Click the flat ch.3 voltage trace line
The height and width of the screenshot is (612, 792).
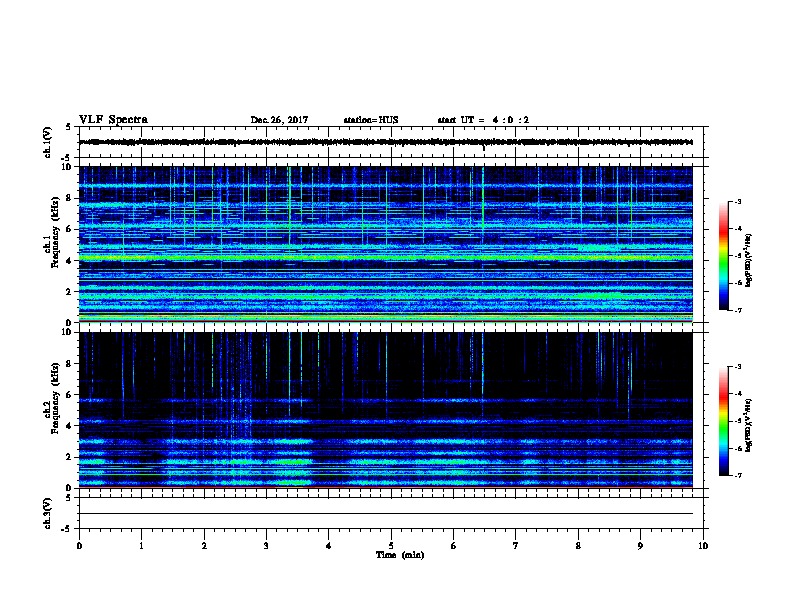pos(386,514)
